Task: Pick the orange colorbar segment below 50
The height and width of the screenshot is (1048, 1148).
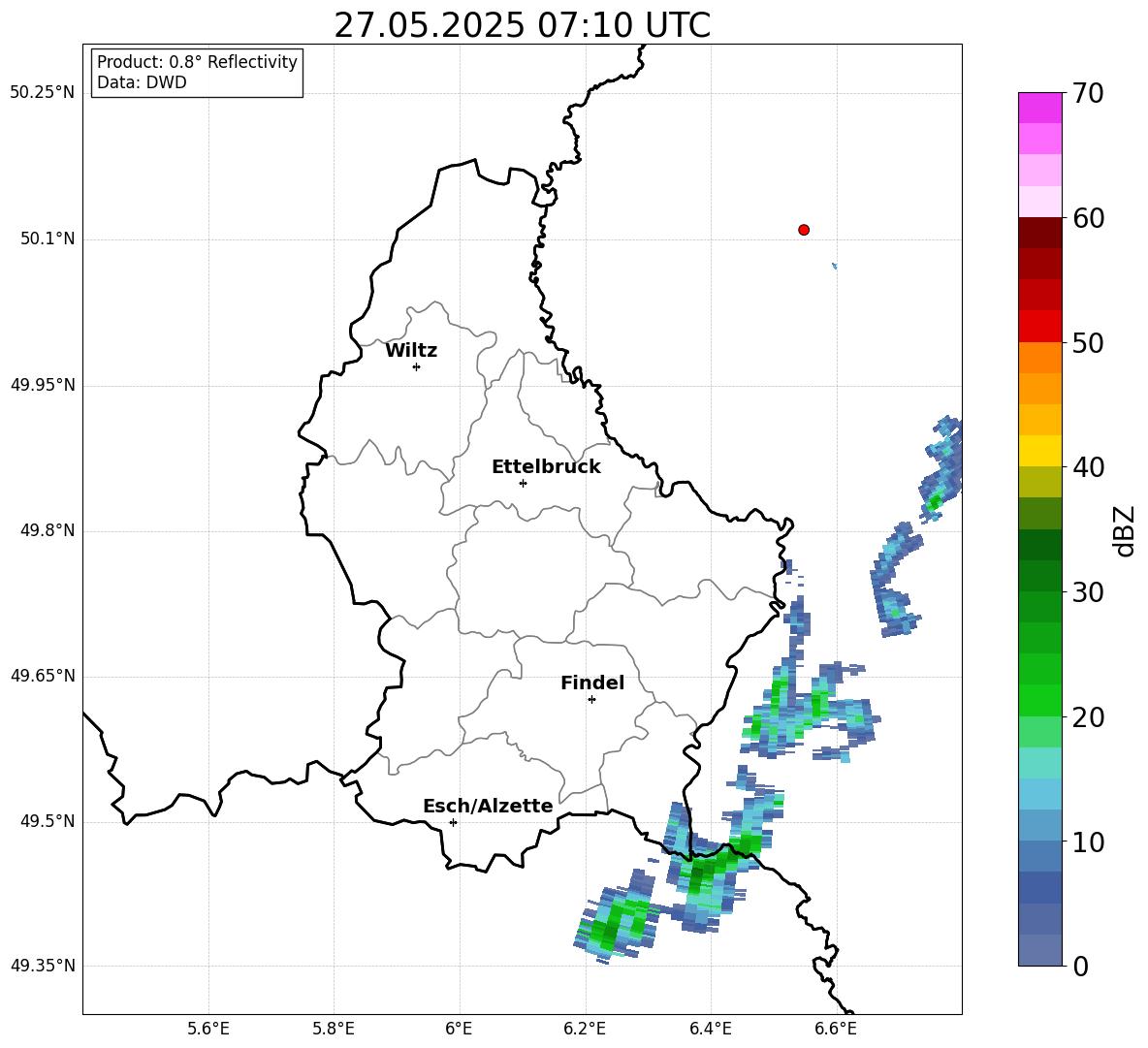Action: coord(1040,358)
